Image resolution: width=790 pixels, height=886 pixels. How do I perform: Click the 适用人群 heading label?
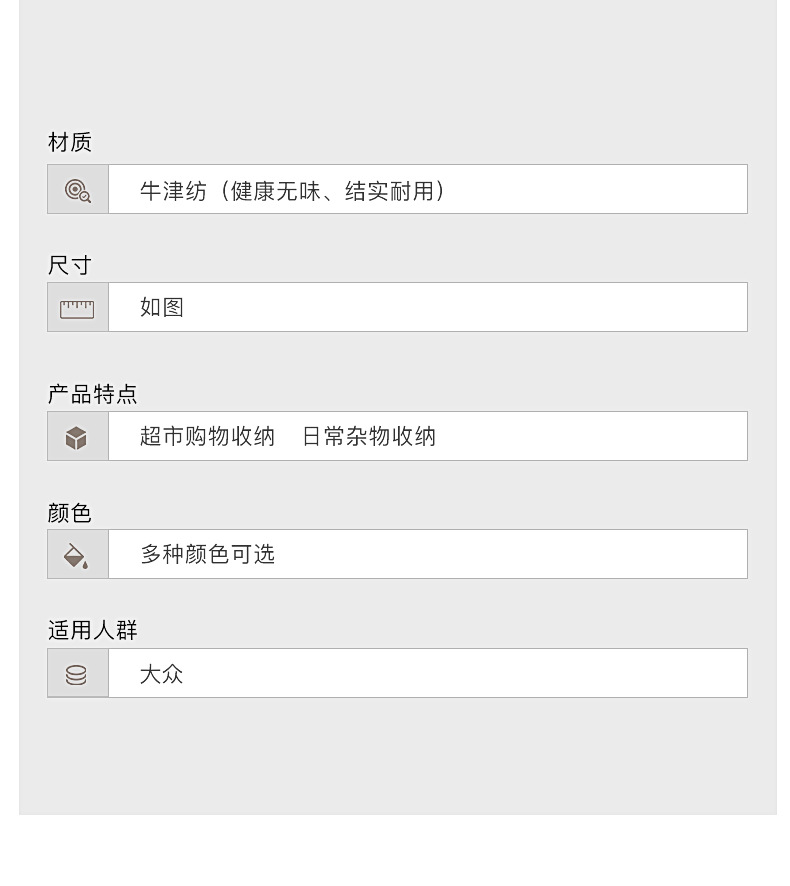tap(93, 630)
